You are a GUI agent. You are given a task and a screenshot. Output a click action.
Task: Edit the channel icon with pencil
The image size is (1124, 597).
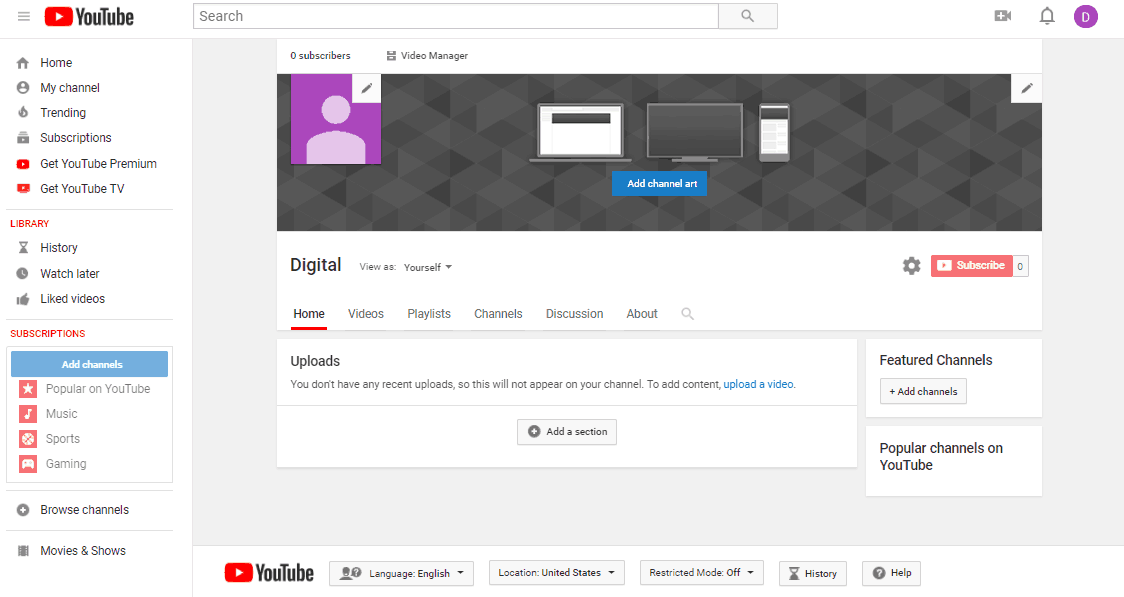[366, 89]
